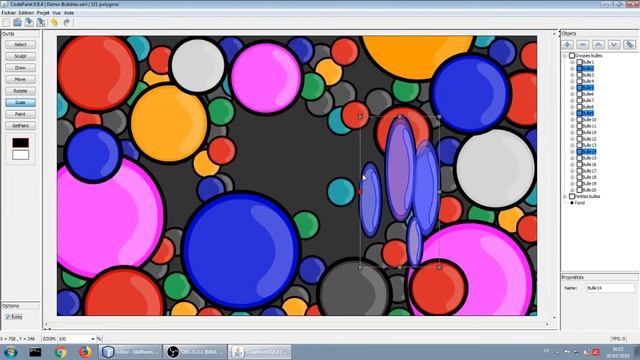The height and width of the screenshot is (360, 640).
Task: Move the object down with the down arrow icon
Action: tap(614, 44)
